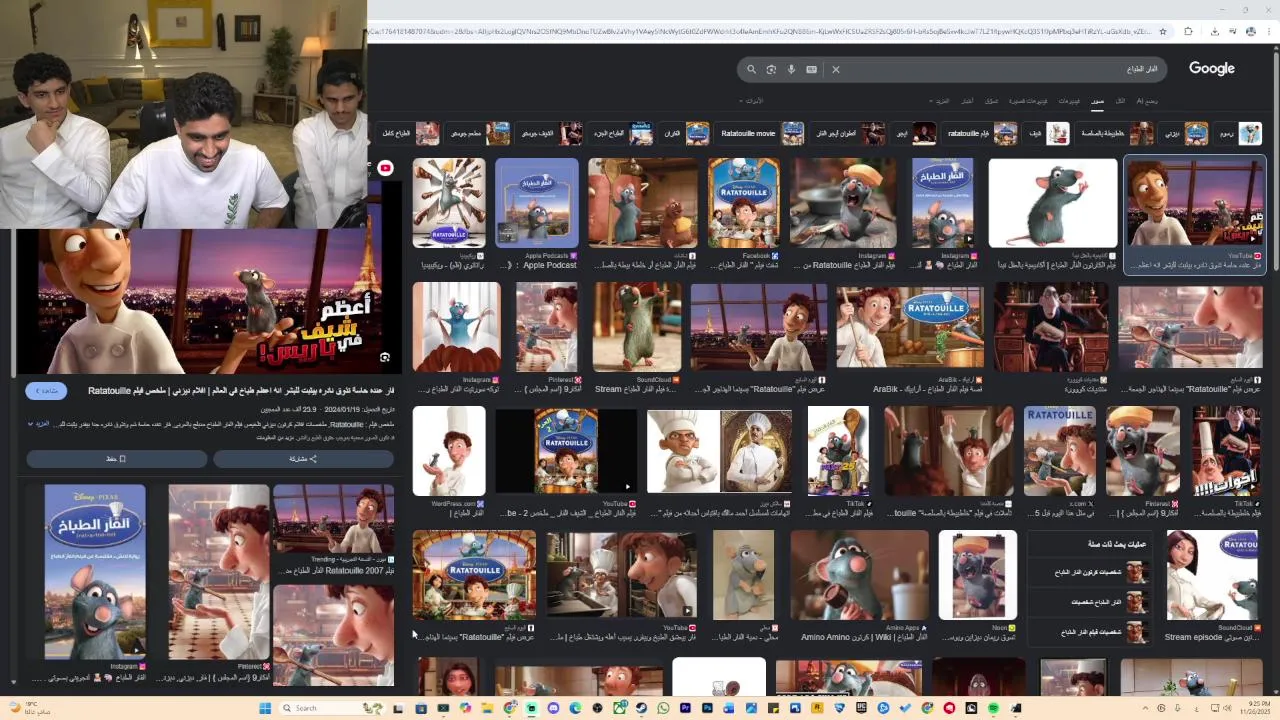The image size is (1280, 720).
Task: Open the Apple Podcast image result
Action: click(x=537, y=203)
